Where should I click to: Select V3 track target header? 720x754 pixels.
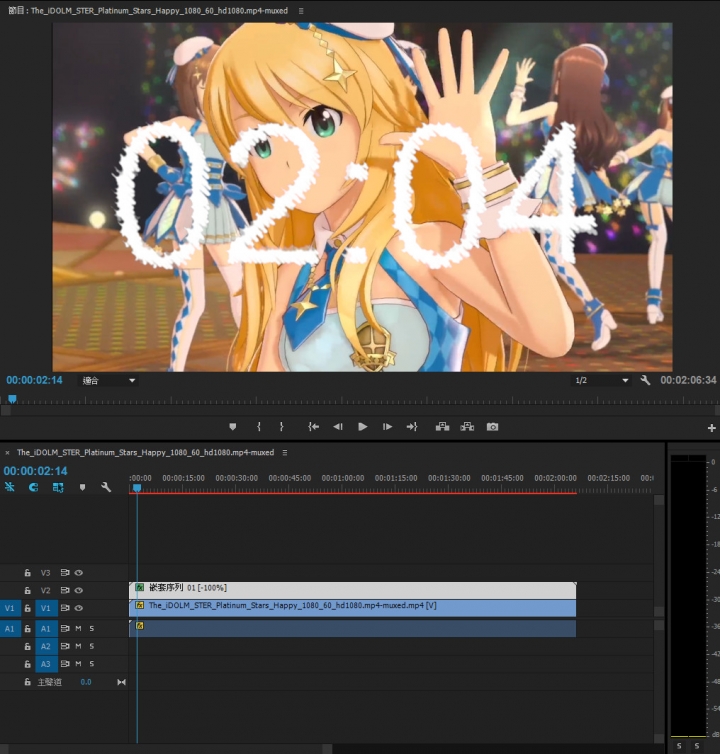pos(45,573)
